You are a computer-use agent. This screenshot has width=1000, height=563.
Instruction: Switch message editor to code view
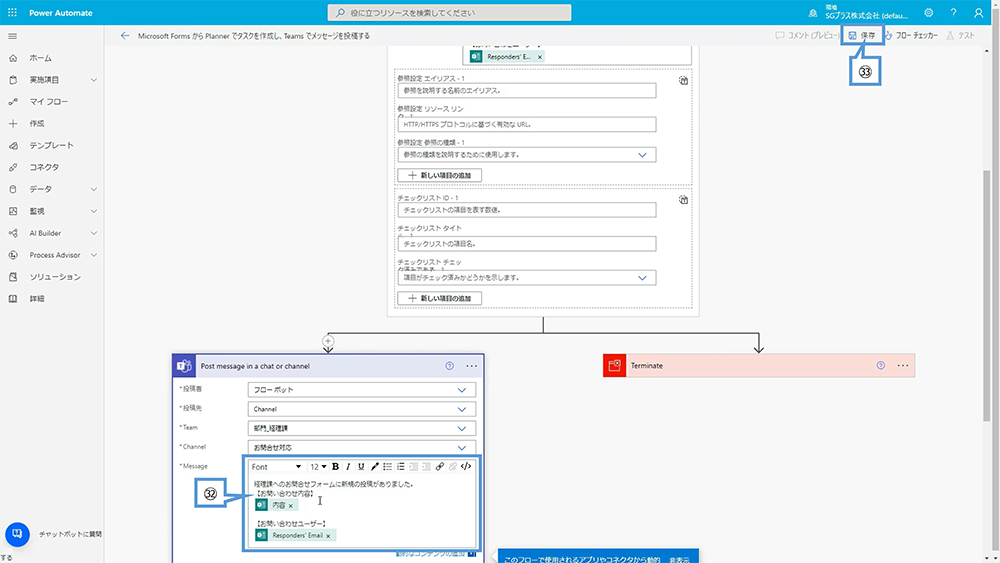(x=466, y=467)
